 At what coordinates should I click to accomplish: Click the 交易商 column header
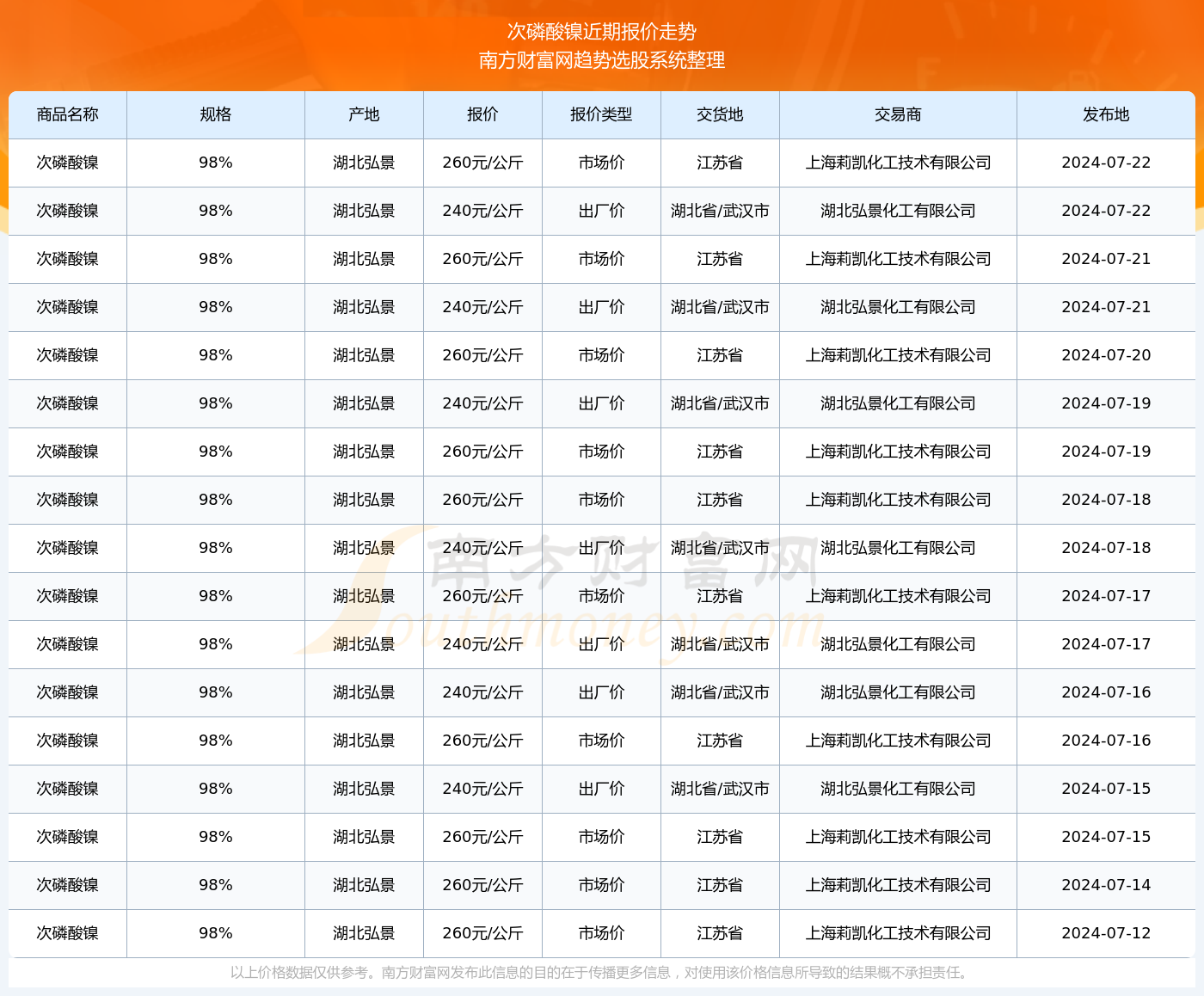point(898,114)
